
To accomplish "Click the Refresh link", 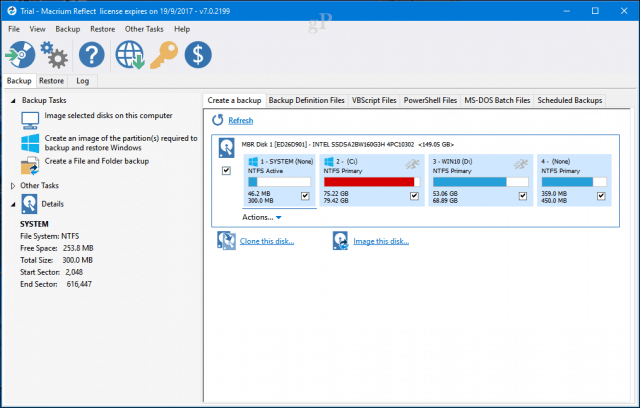I will tap(241, 121).
